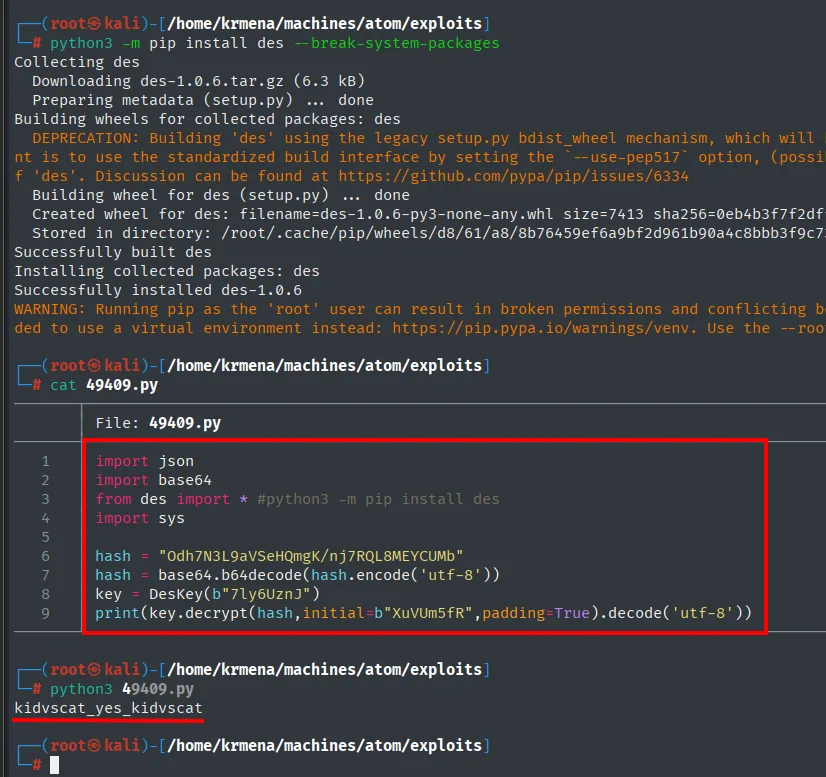Click the 'Successfully installed des-1.0.6' line

point(158,290)
